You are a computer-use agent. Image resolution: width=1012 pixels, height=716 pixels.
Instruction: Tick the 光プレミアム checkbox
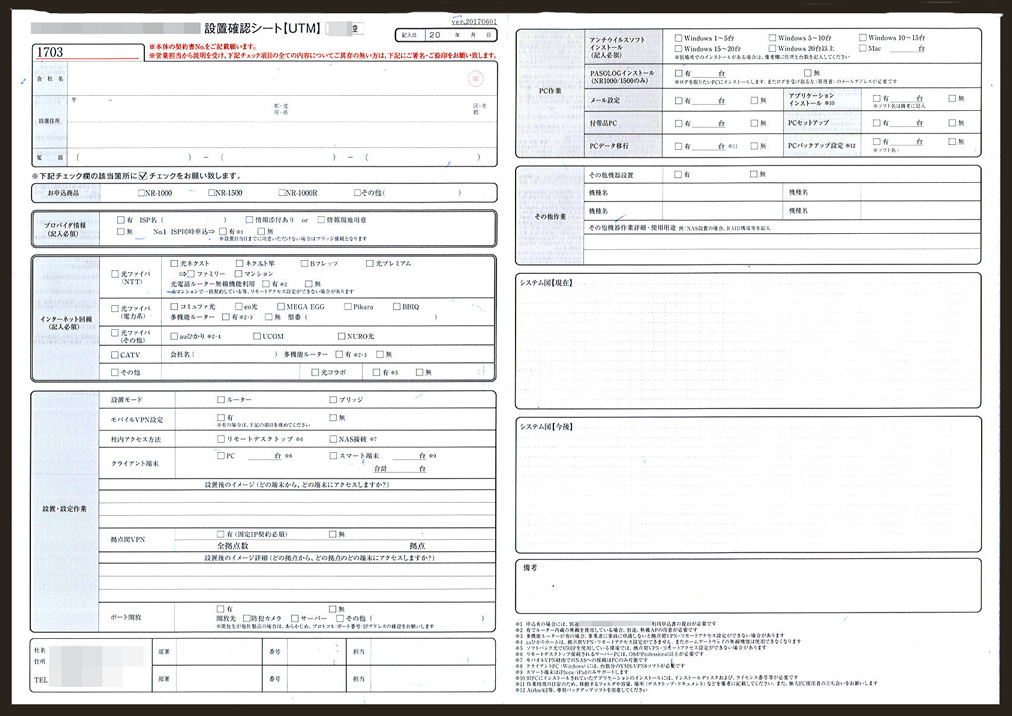pos(370,263)
